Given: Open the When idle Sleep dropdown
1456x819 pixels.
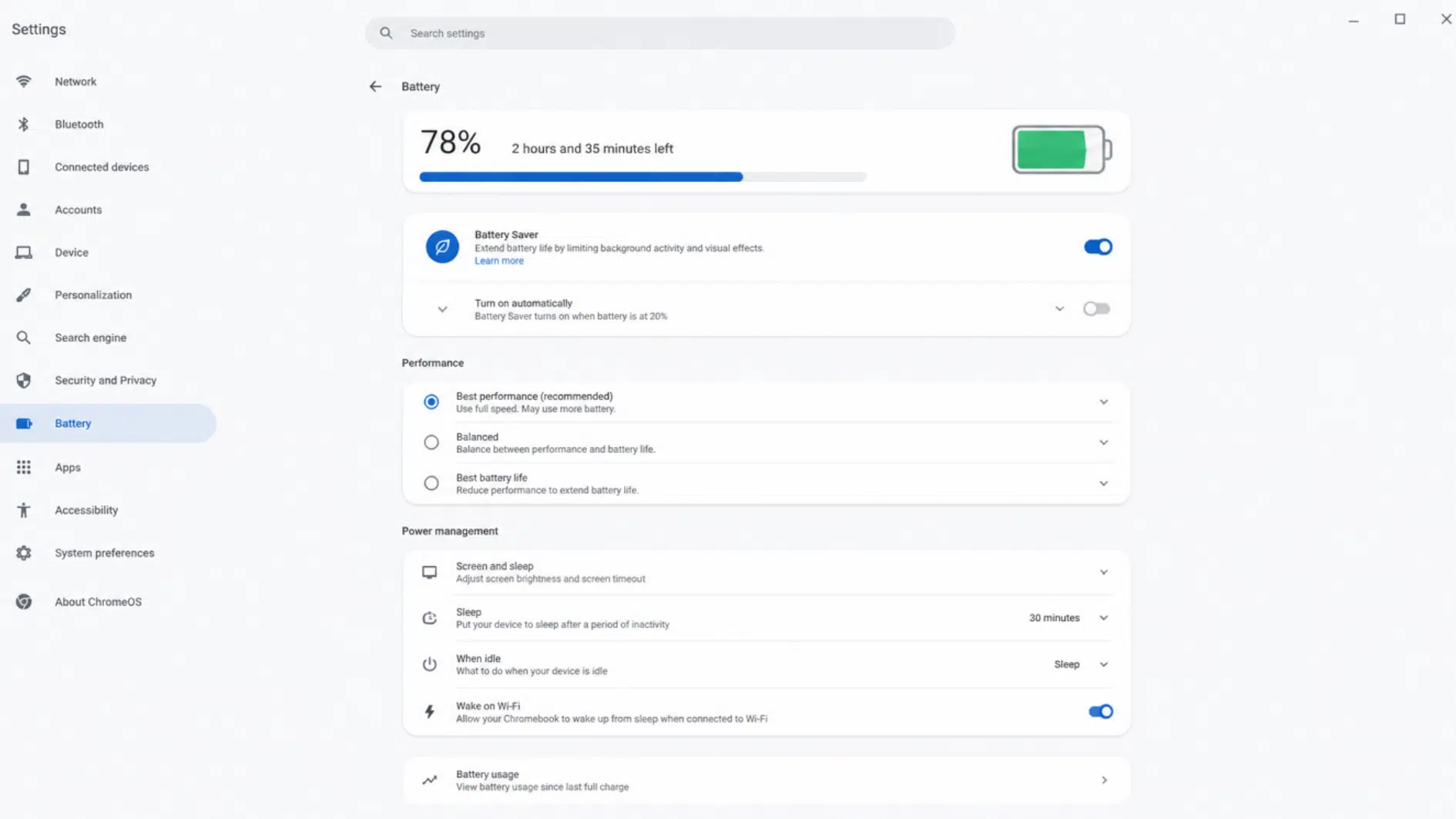Looking at the screenshot, I should [x=1081, y=664].
